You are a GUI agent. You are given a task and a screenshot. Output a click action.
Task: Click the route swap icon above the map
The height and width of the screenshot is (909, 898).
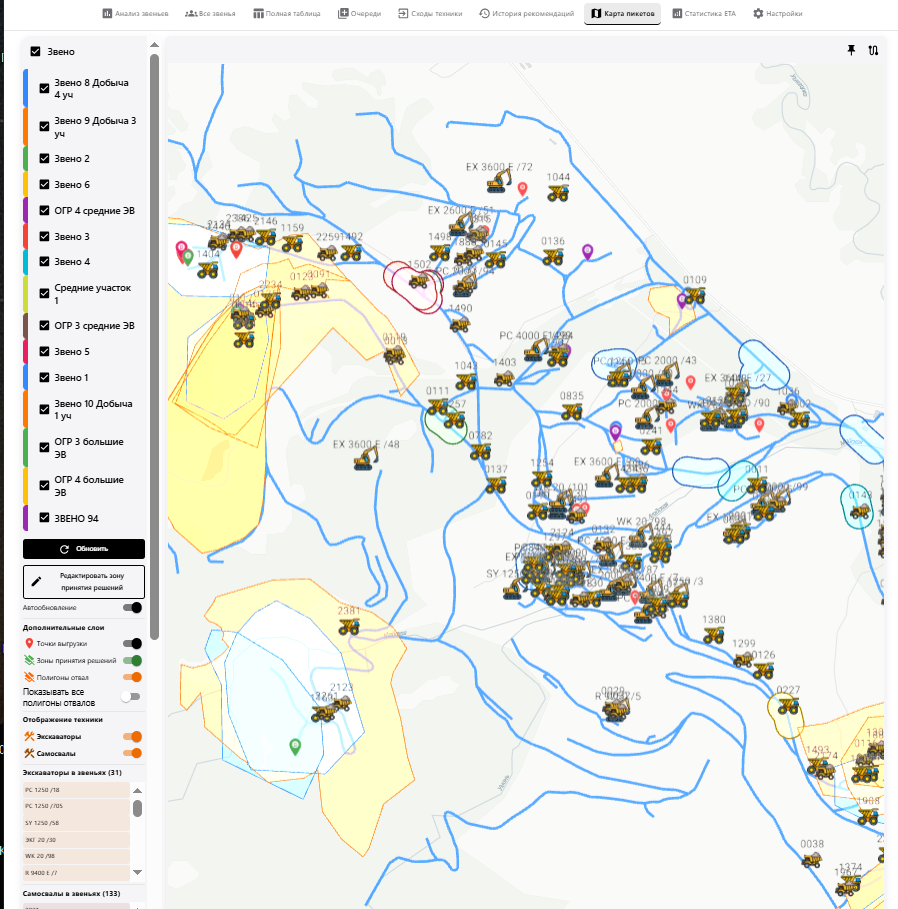[x=873, y=50]
